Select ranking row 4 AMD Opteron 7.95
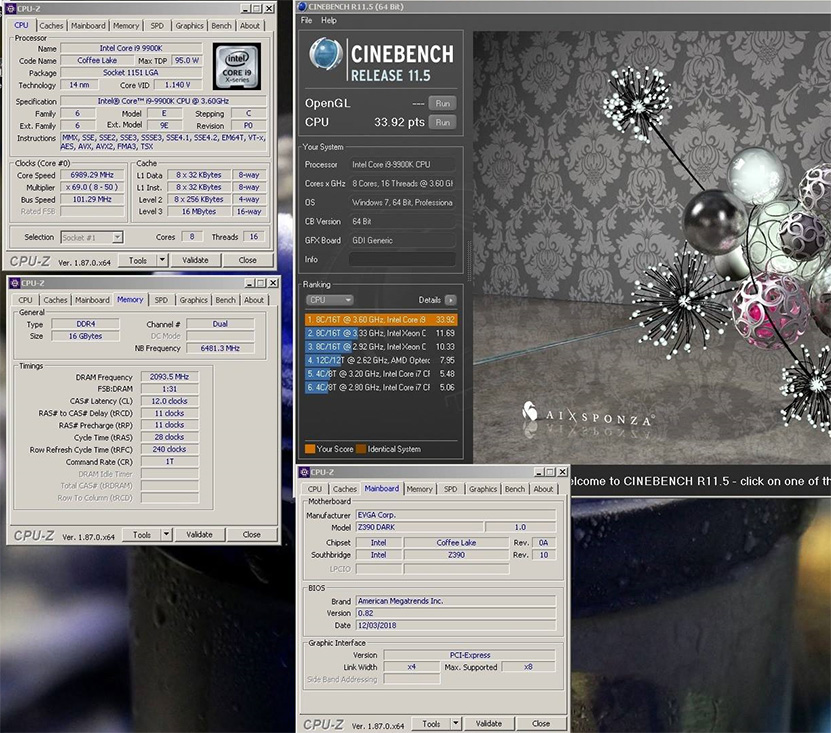 point(381,360)
